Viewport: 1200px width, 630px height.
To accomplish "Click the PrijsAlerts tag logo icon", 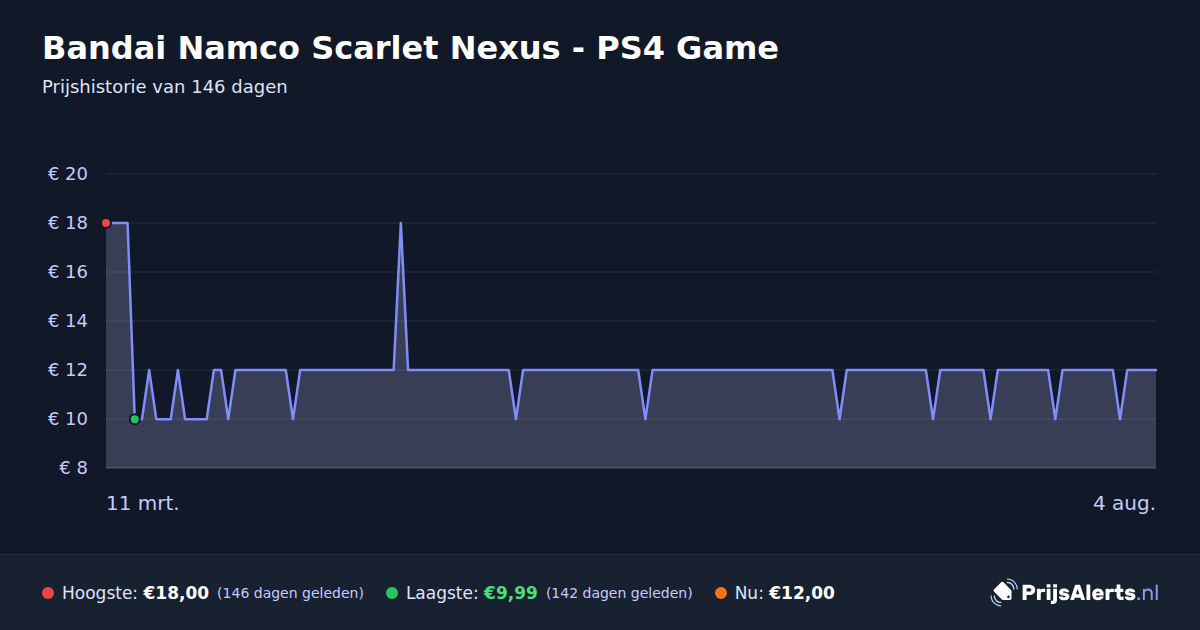I will coord(1003,593).
